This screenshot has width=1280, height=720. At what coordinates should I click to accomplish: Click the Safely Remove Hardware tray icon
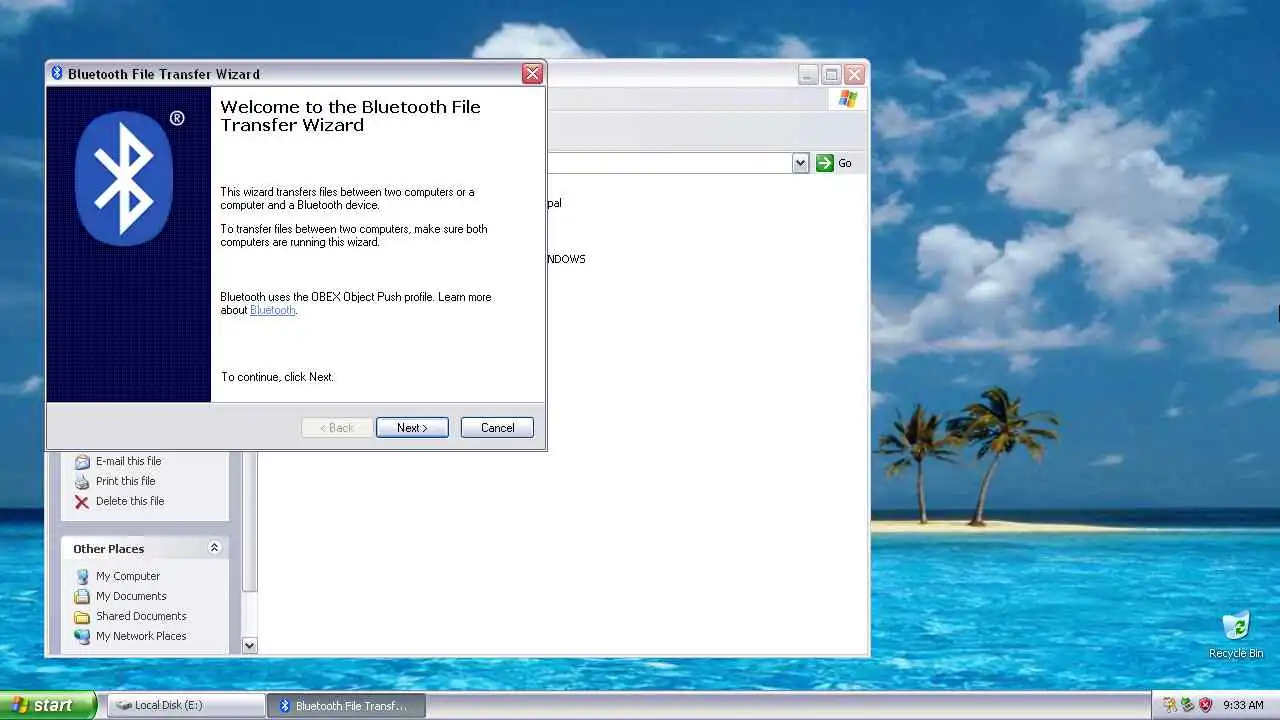[1187, 705]
